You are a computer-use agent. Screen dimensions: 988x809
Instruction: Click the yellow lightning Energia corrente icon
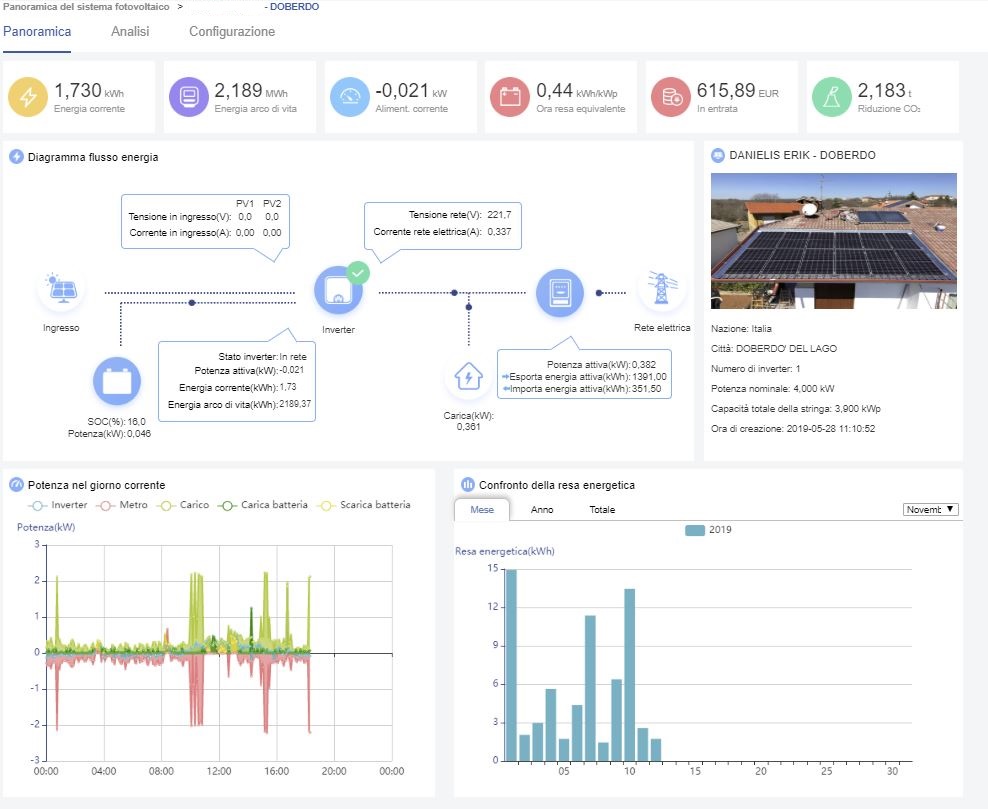click(x=29, y=97)
